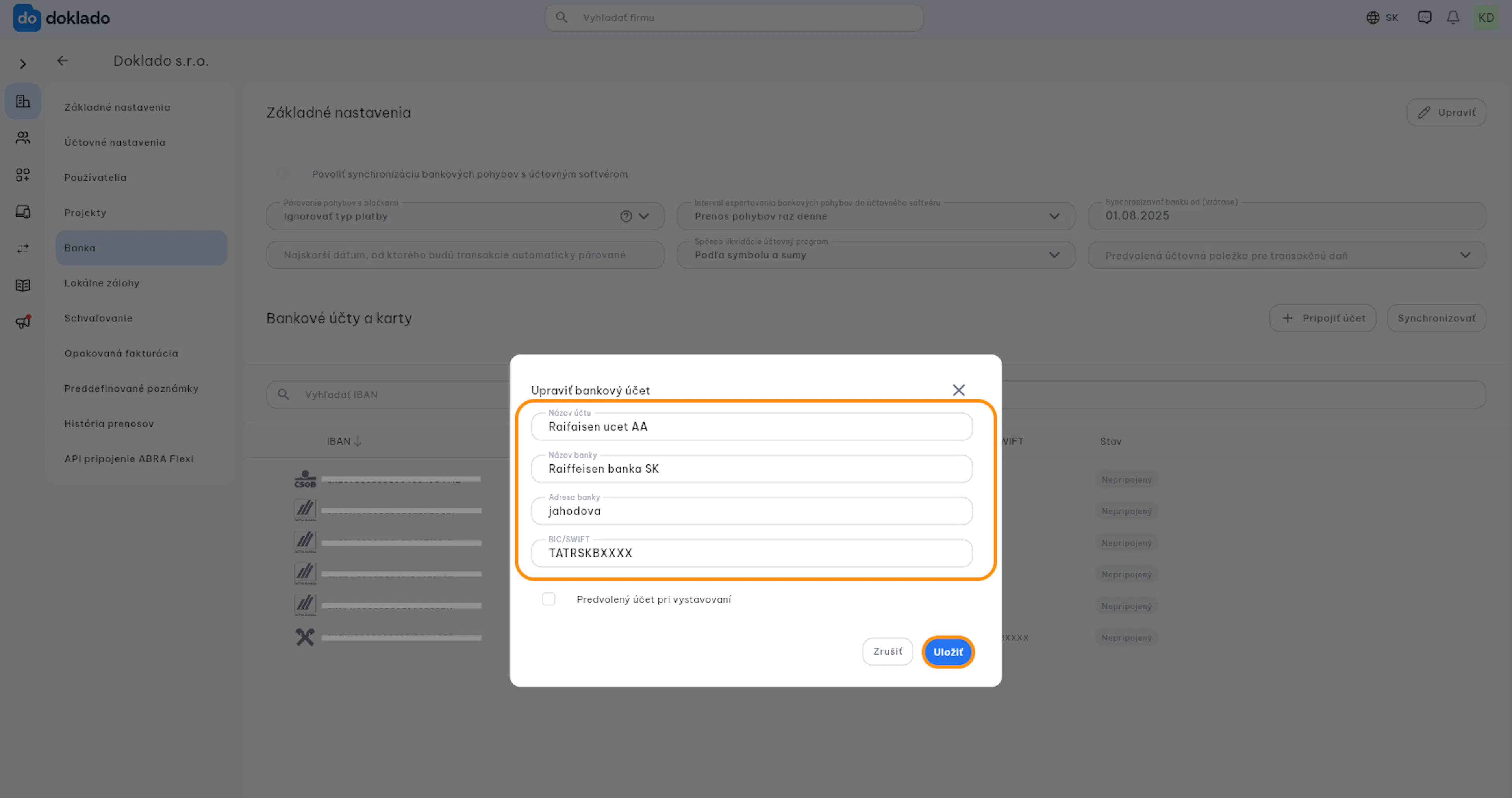Open the chat messages icon

point(1425,18)
